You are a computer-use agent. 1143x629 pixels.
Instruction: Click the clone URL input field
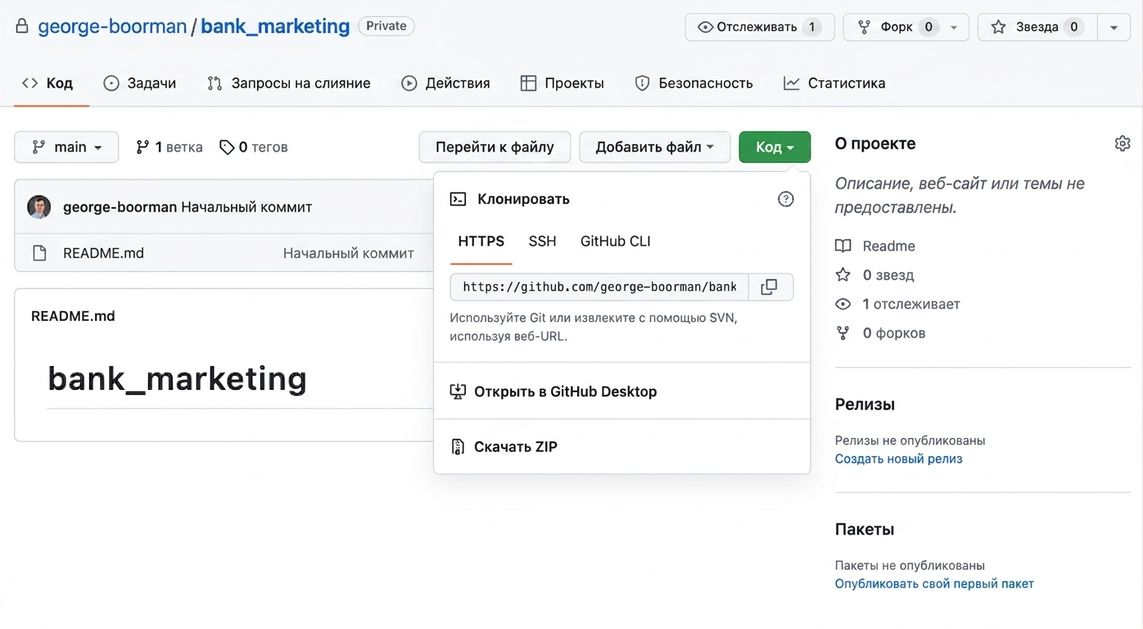coord(599,286)
